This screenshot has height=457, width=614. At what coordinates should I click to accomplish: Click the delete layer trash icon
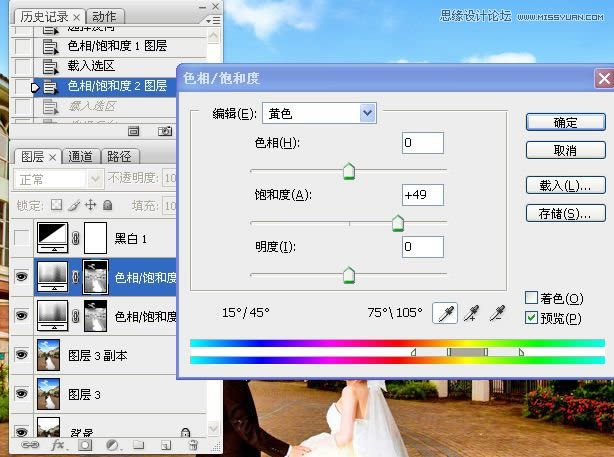[x=193, y=444]
